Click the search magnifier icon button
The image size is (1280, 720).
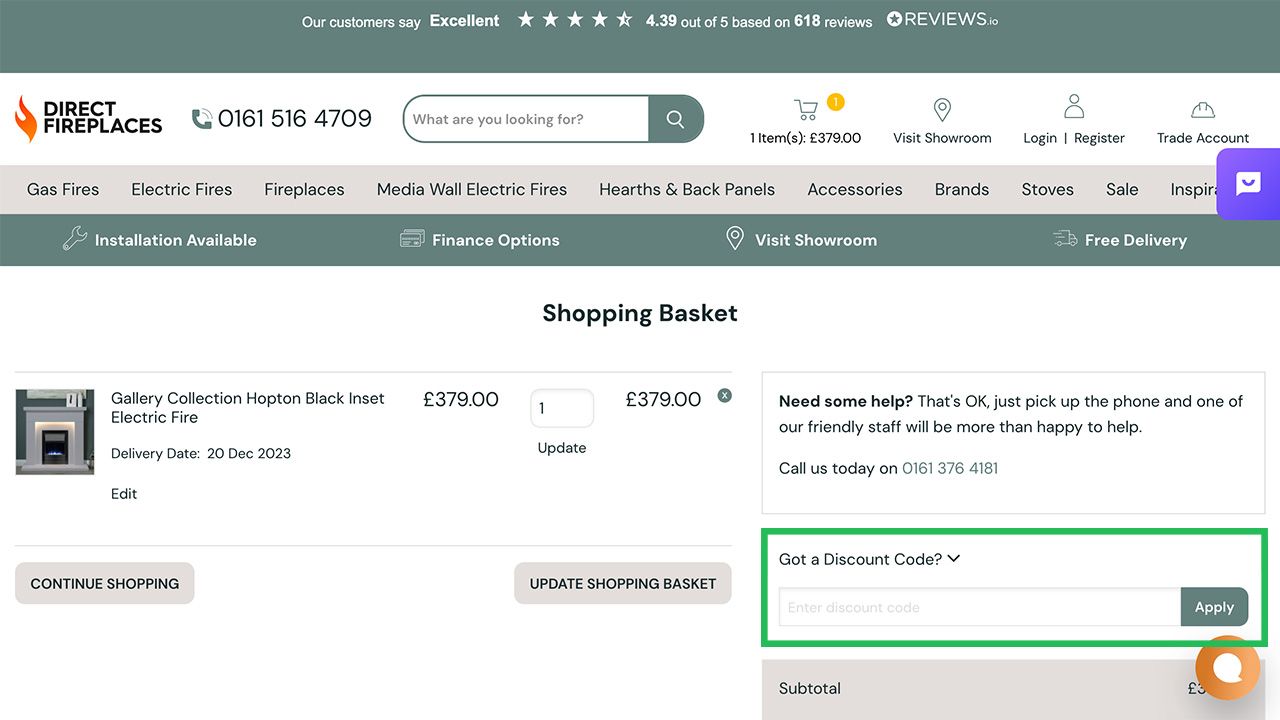click(x=676, y=119)
